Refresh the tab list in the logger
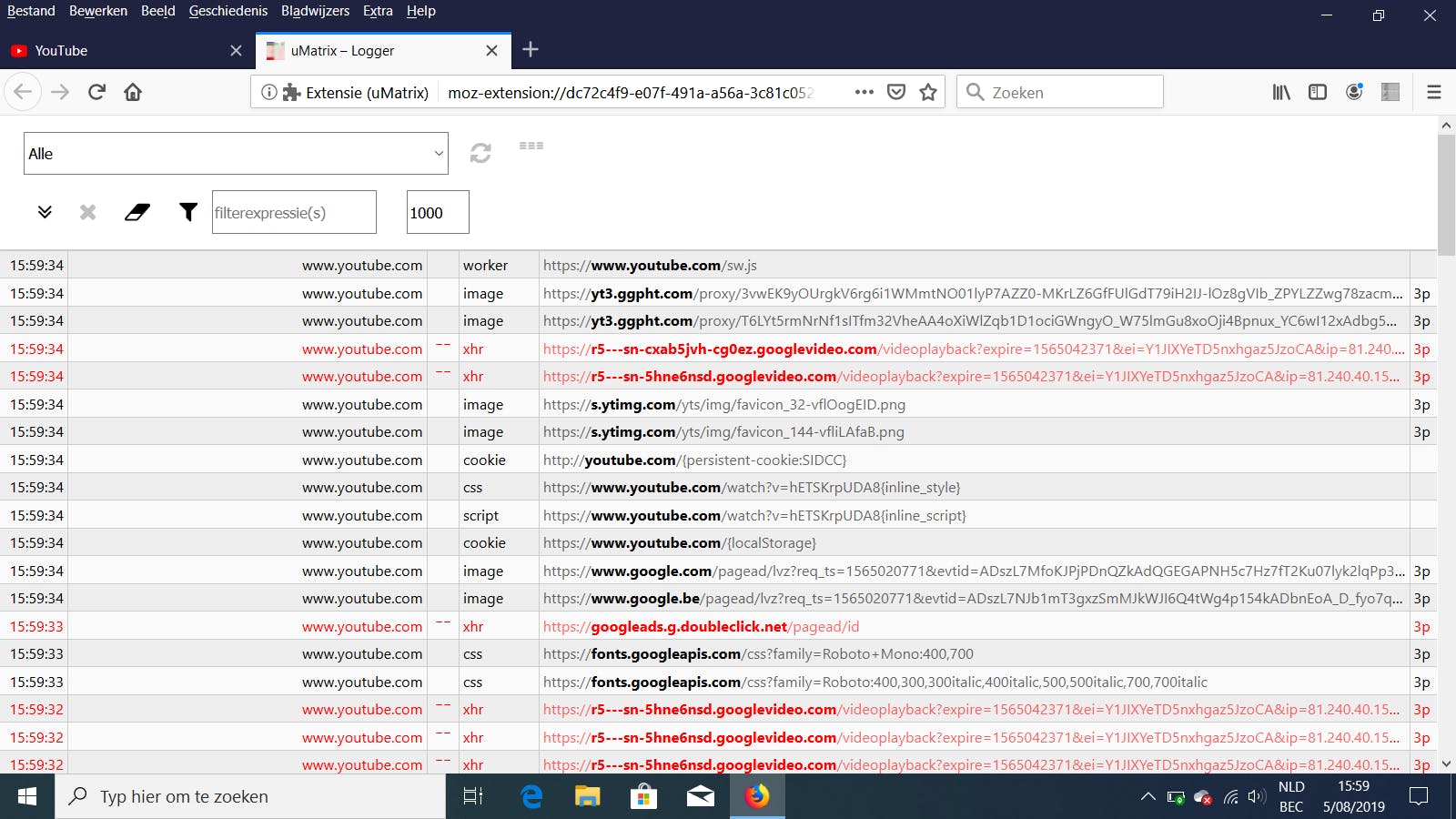This screenshot has width=1456, height=819. pyautogui.click(x=480, y=153)
